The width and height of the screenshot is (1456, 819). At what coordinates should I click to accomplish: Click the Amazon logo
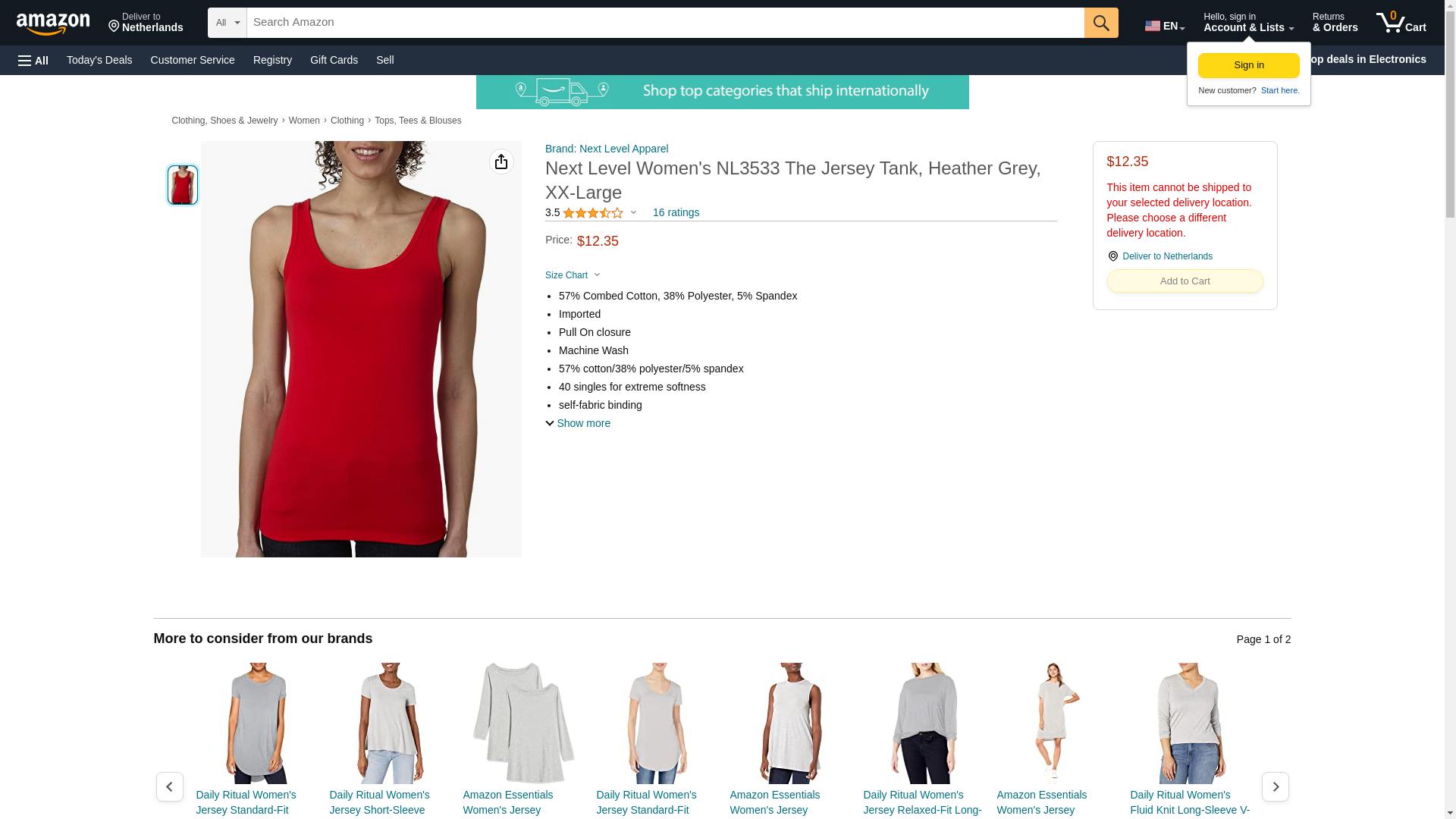[x=53, y=24]
